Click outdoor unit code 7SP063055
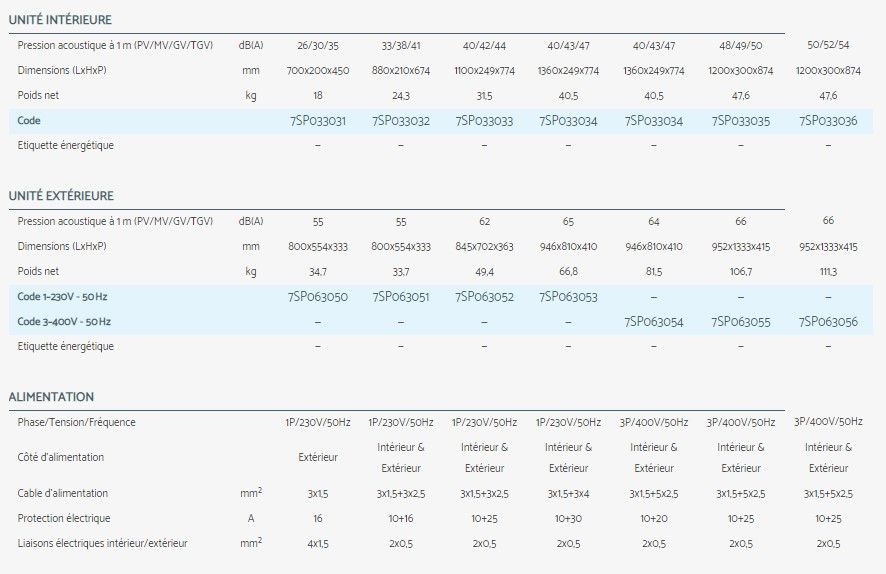The height and width of the screenshot is (574, 886). (x=741, y=322)
